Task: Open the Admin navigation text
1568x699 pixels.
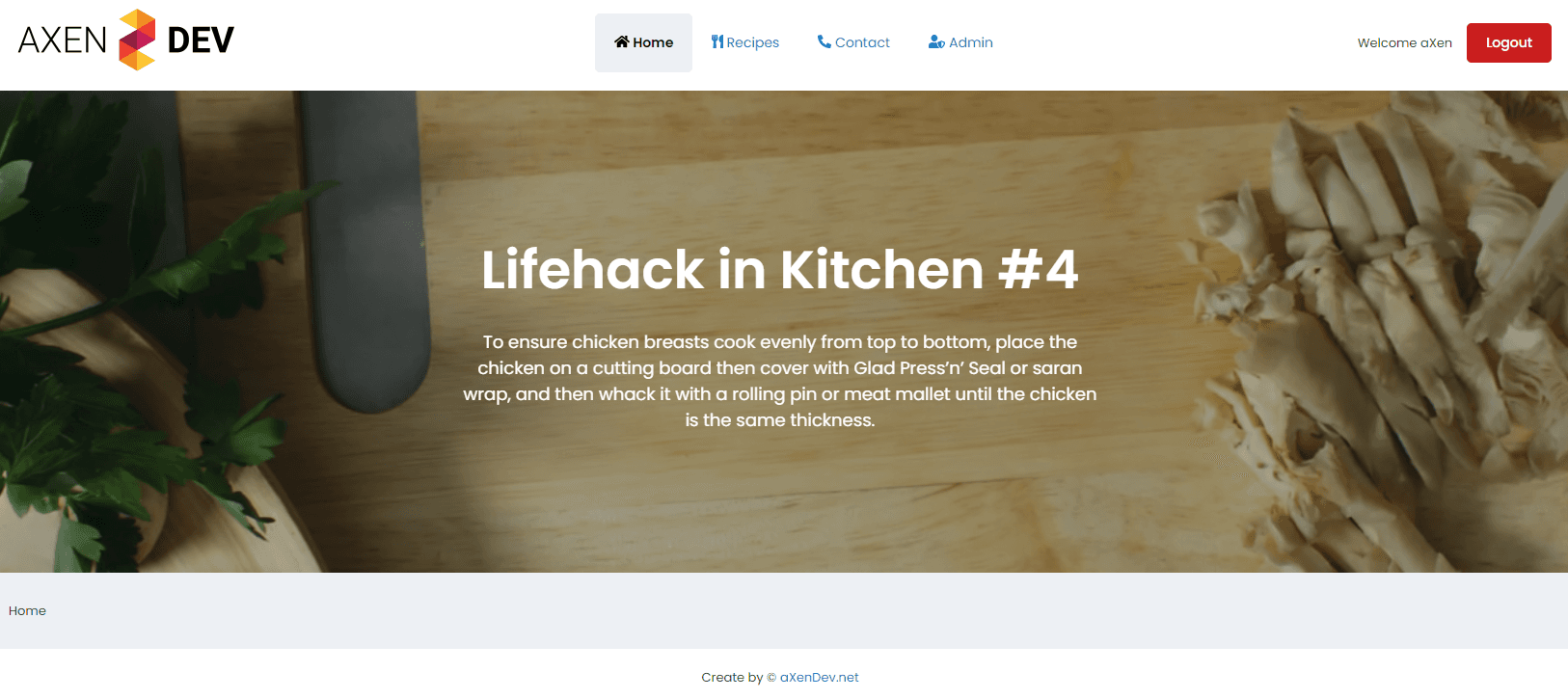Action: pyautogui.click(x=971, y=42)
